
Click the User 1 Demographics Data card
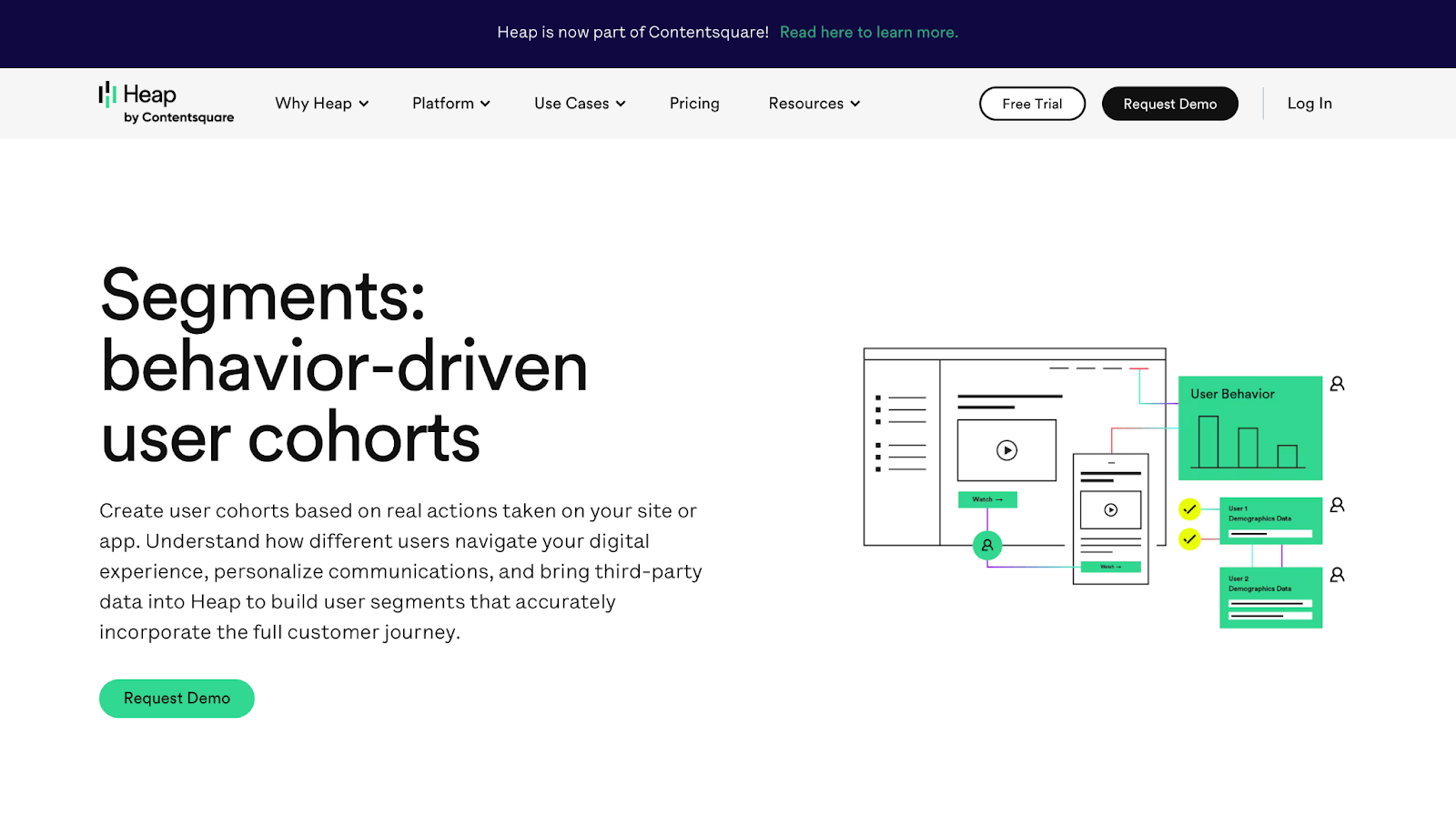(x=1270, y=521)
